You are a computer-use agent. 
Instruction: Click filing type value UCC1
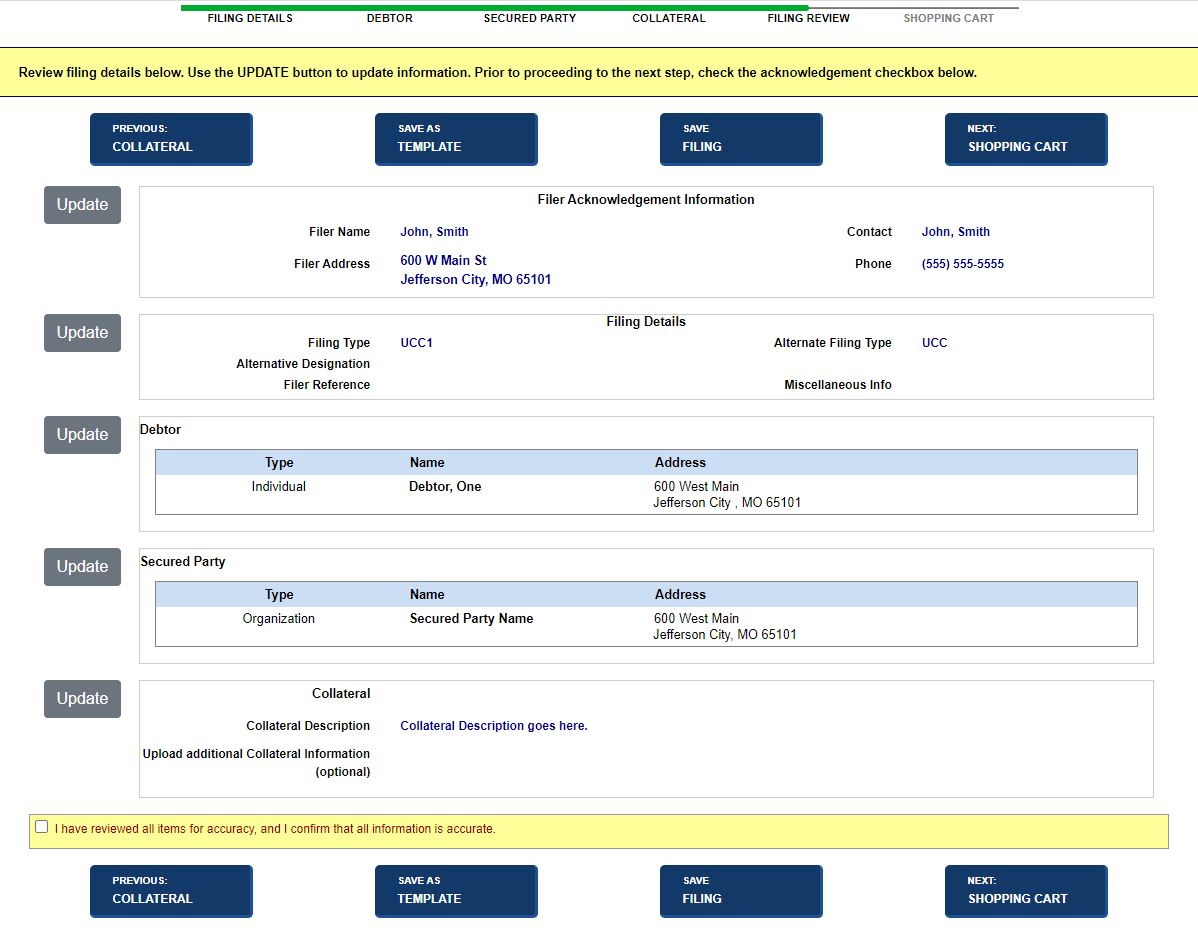(x=416, y=343)
